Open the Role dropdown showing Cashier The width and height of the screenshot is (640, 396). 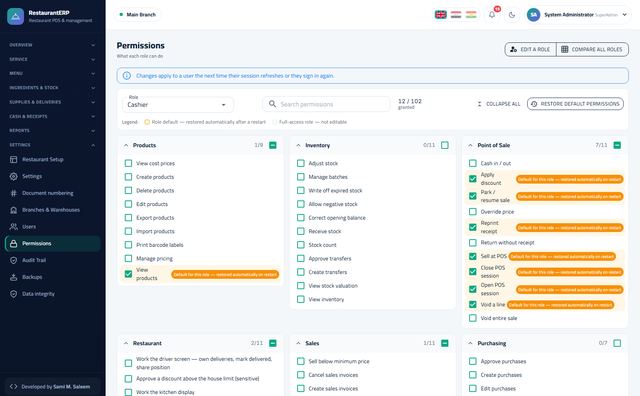[178, 105]
